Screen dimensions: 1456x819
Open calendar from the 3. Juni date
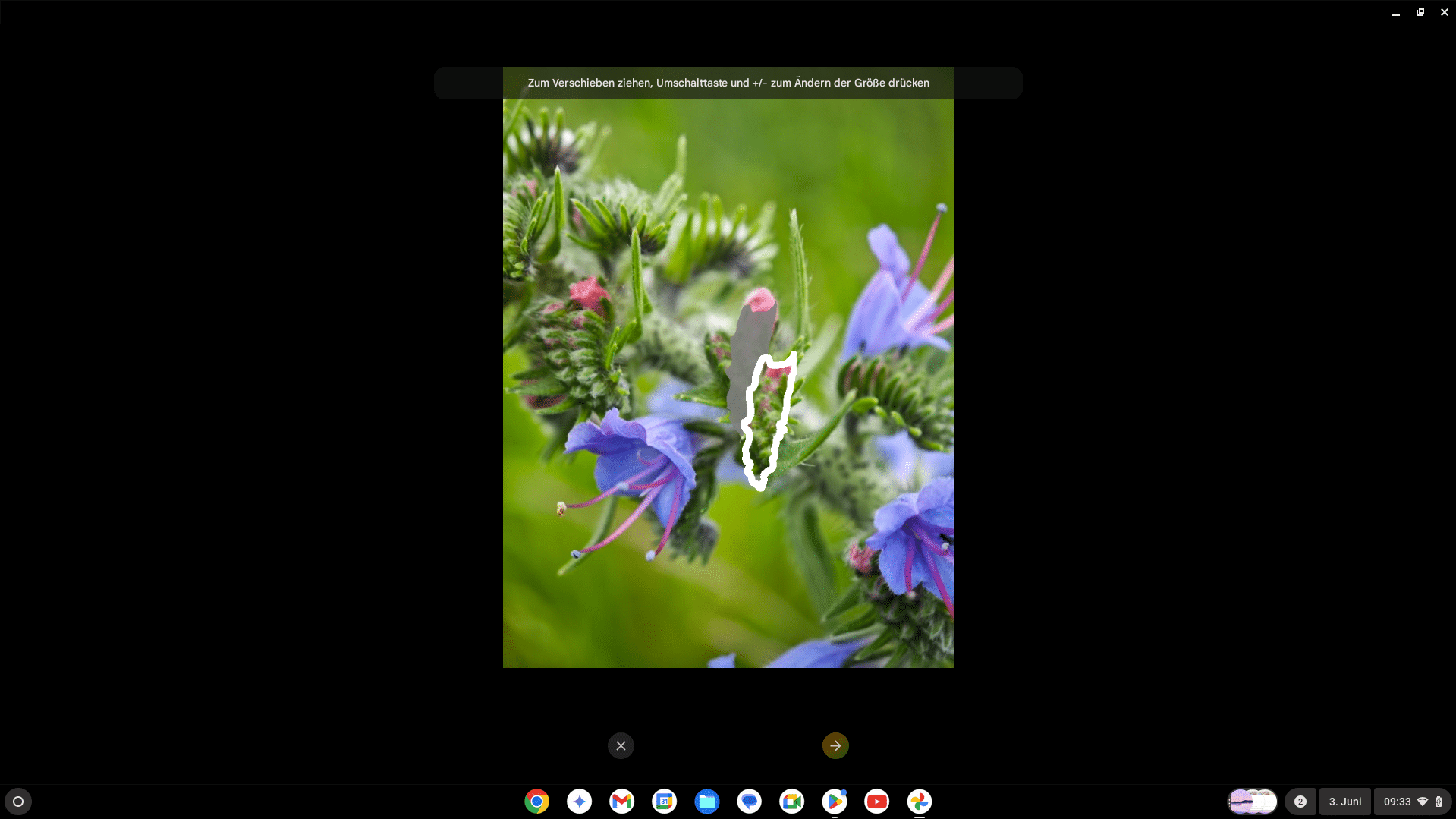1344,802
